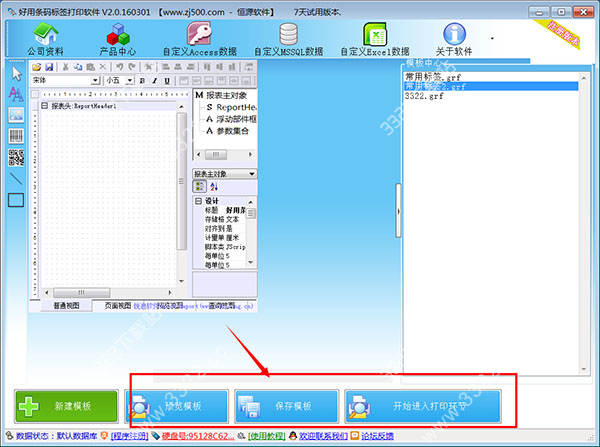Click the undo toolbar icon
The height and width of the screenshot is (447, 600).
tap(120, 67)
